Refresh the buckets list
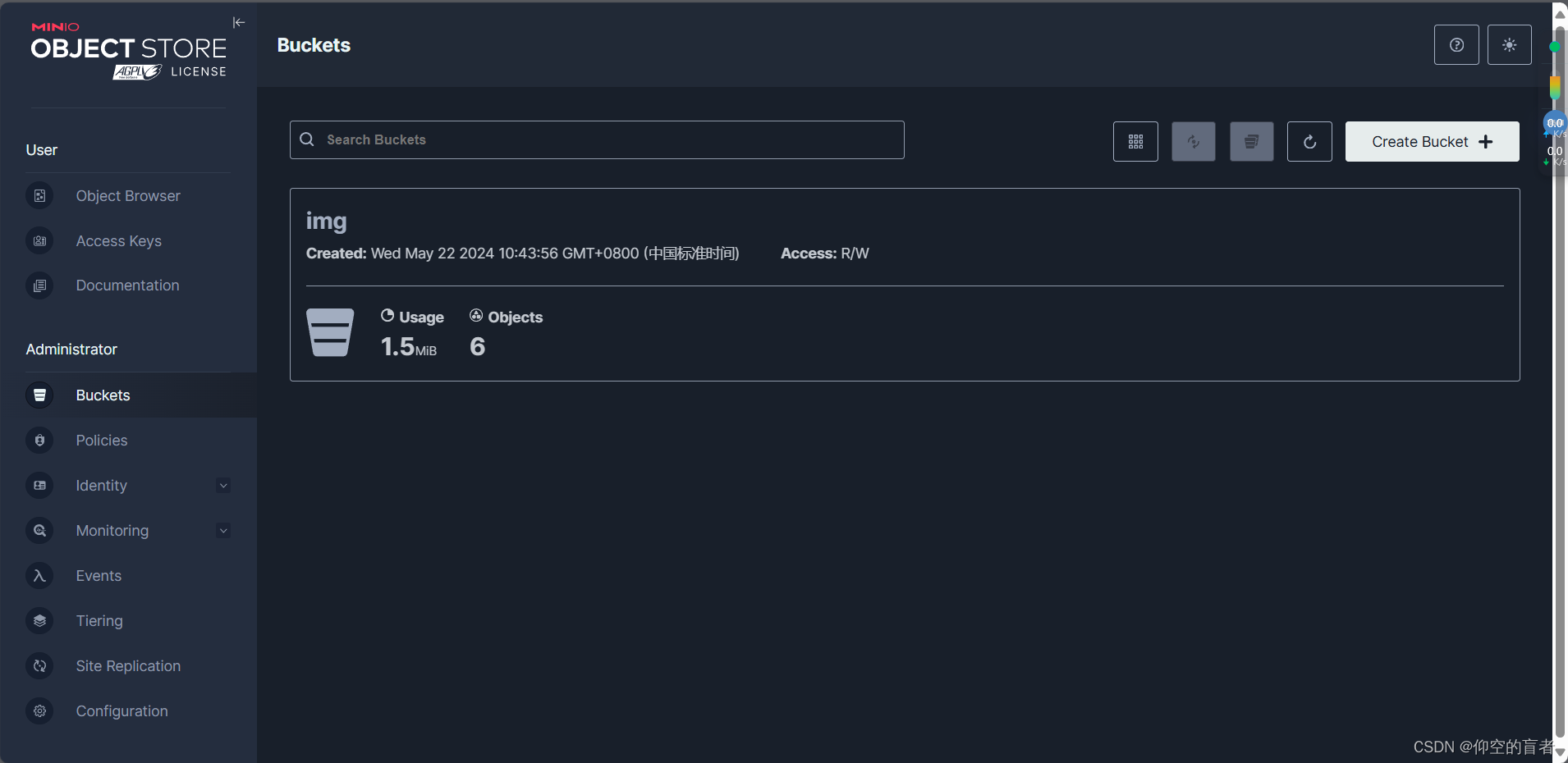The height and width of the screenshot is (763, 1568). tap(1308, 141)
